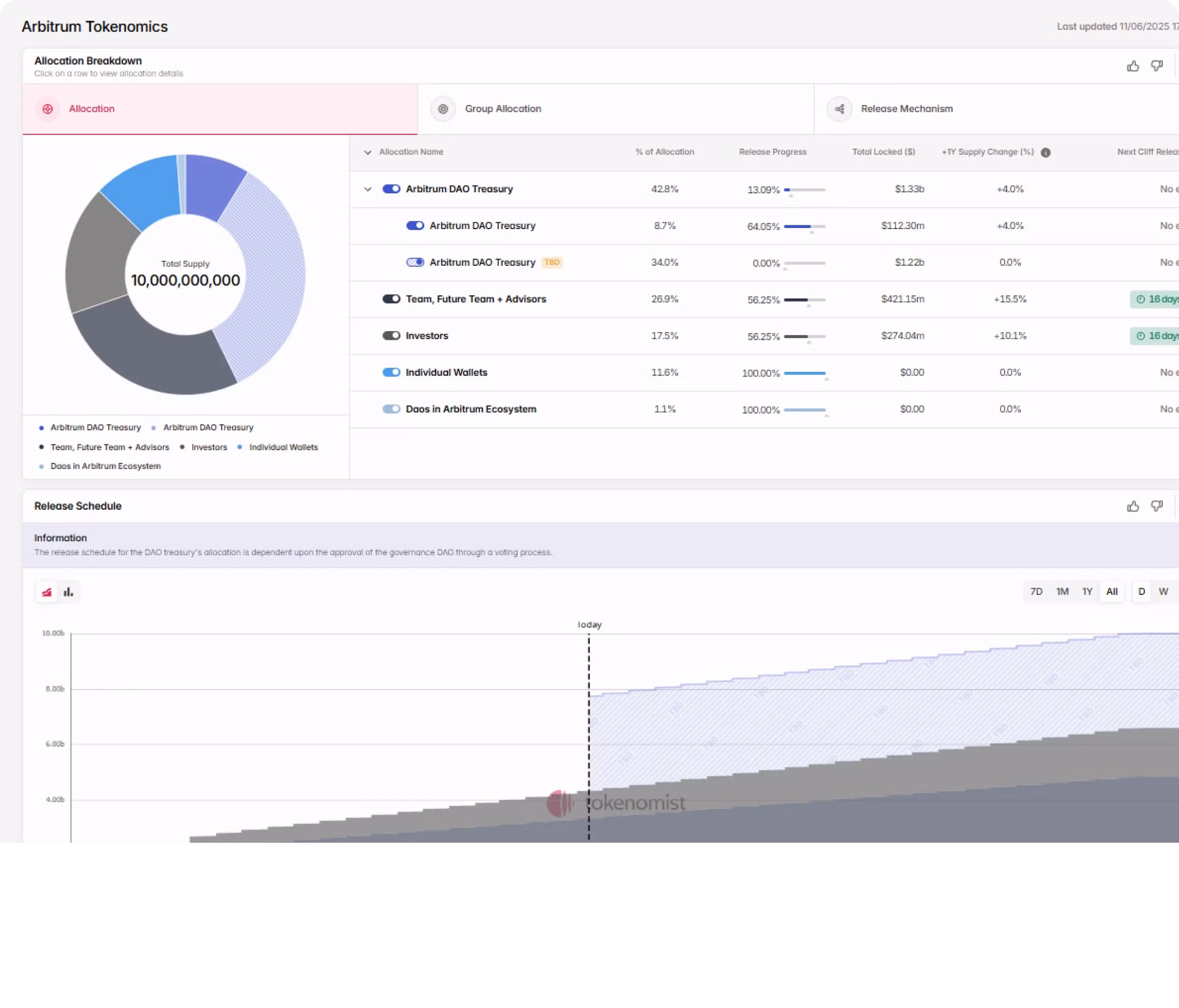The height and width of the screenshot is (1008, 1179).
Task: Toggle off Team, Future Team + Advisors
Action: click(x=391, y=299)
